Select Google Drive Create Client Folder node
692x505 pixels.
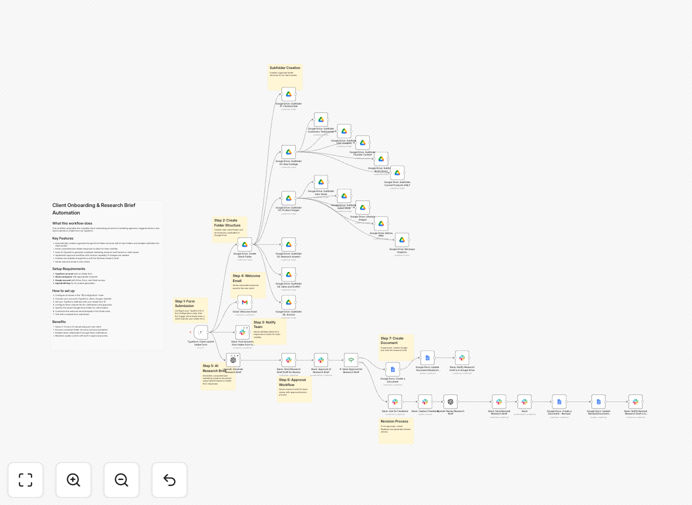pos(244,245)
